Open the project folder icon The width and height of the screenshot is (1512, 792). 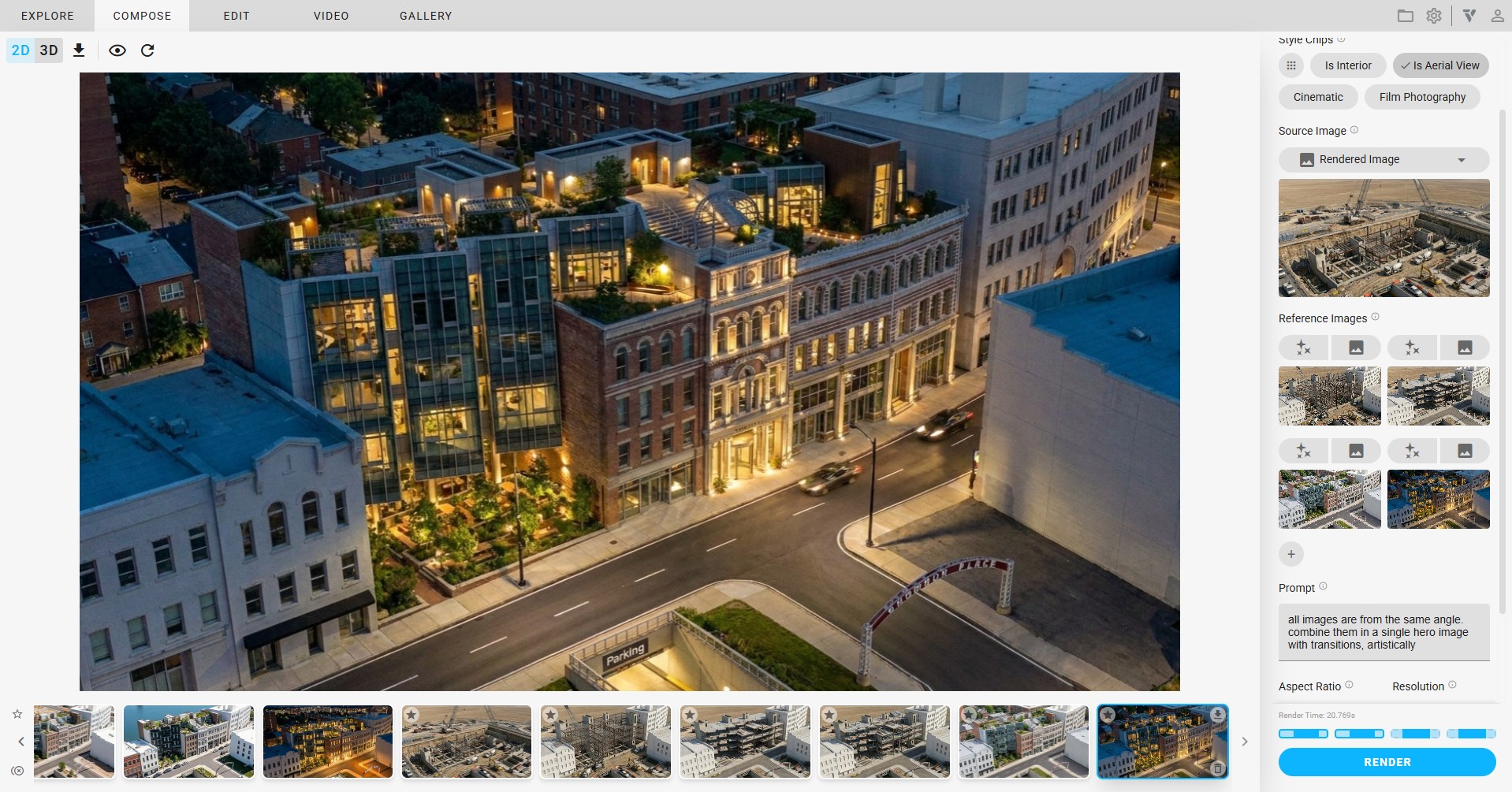point(1405,16)
